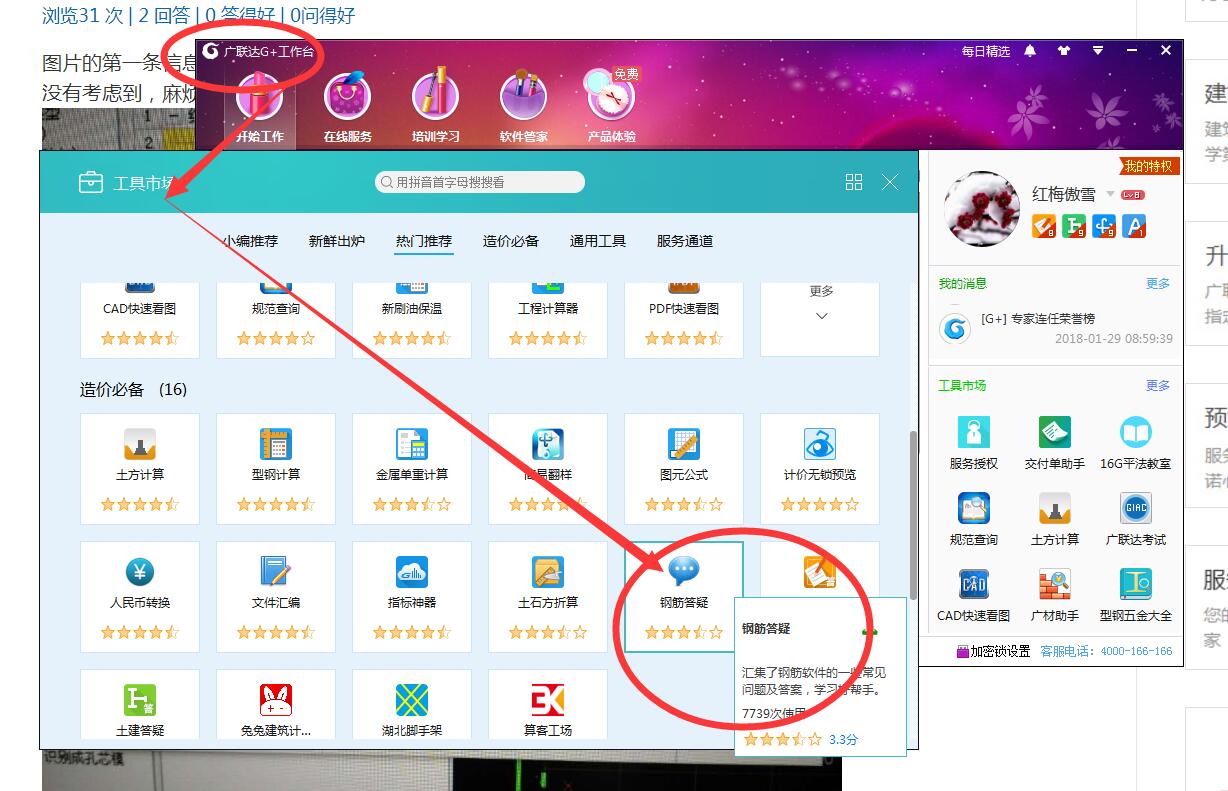This screenshot has height=791, width=1228.
Task: Launch the 兔兔建筑计 rabbit tool icon
Action: click(276, 700)
